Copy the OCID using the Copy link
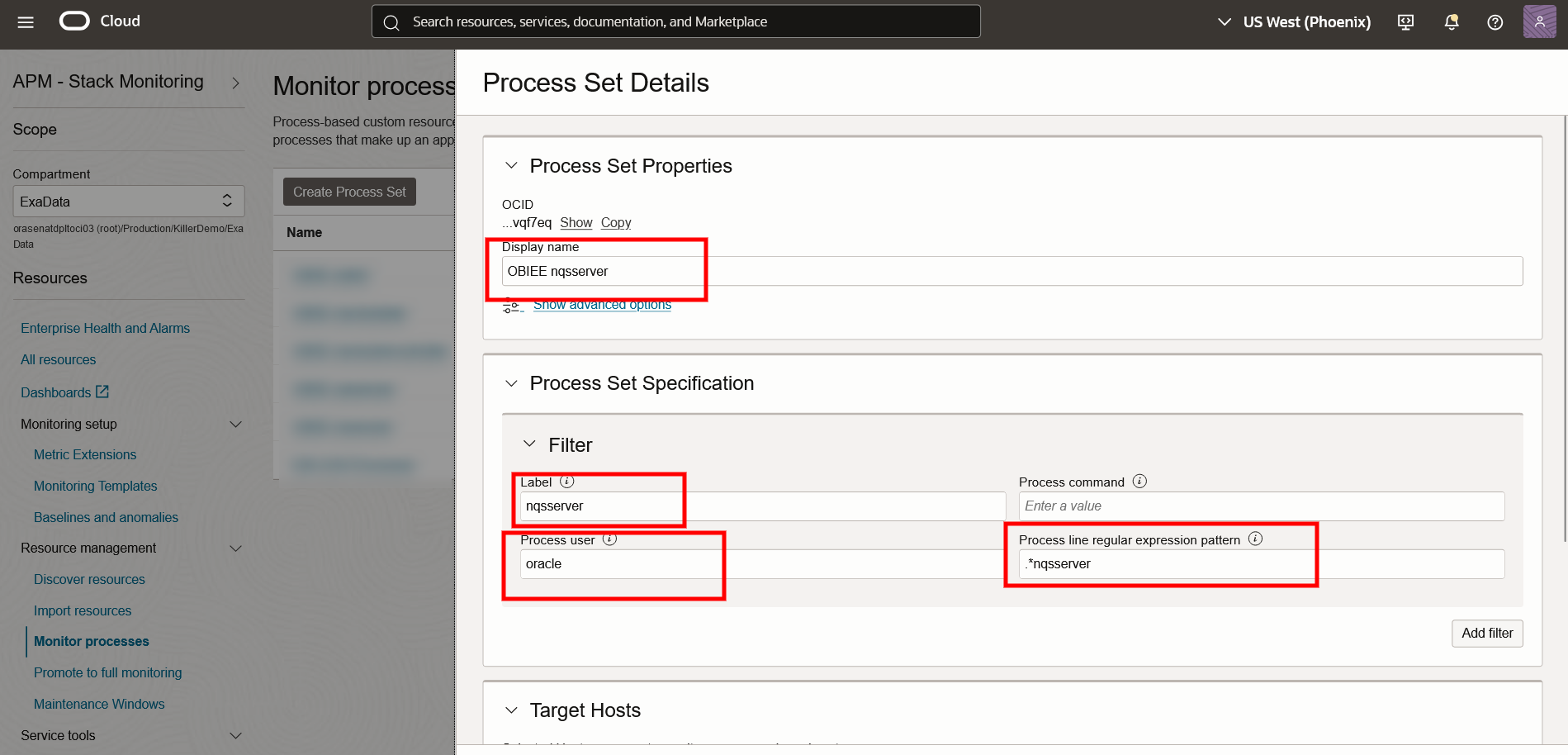Image resolution: width=1568 pixels, height=755 pixels. click(615, 222)
